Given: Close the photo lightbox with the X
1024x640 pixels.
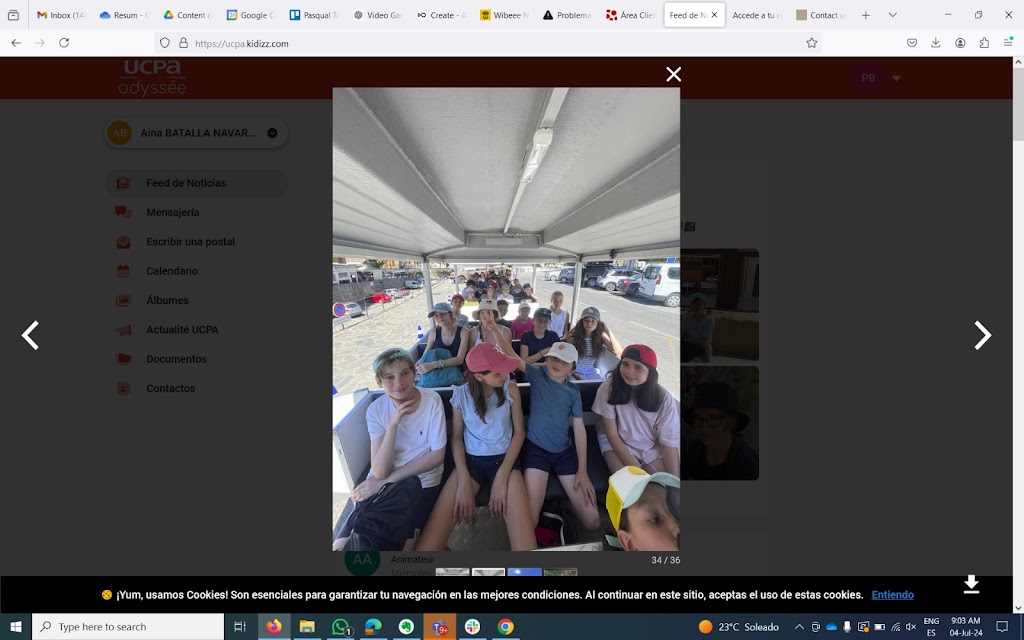Looking at the screenshot, I should coord(673,74).
